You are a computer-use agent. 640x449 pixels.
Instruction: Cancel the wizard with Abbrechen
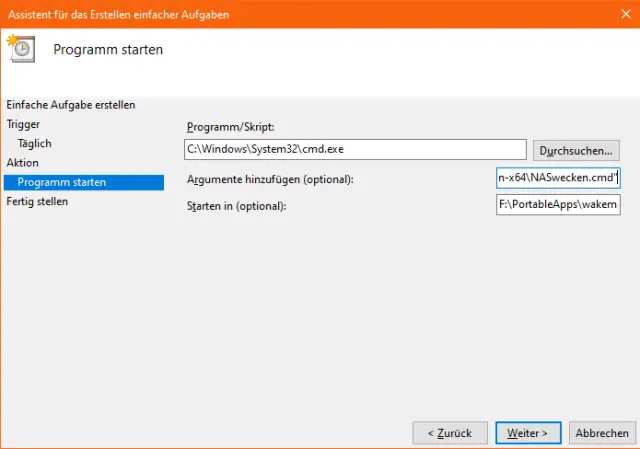click(x=602, y=433)
